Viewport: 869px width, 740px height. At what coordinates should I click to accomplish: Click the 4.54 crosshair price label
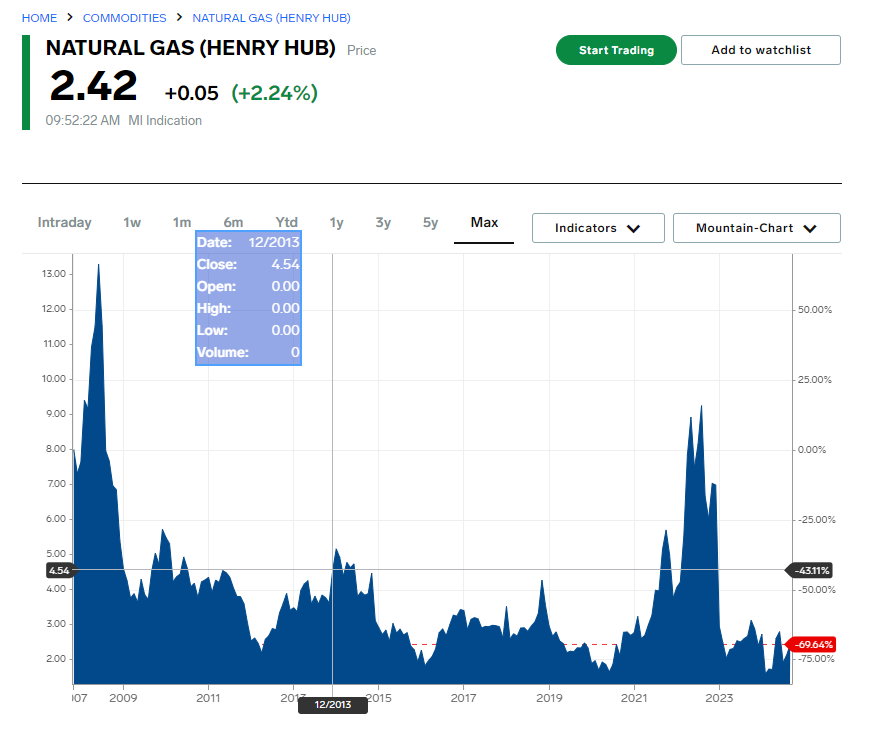point(59,570)
